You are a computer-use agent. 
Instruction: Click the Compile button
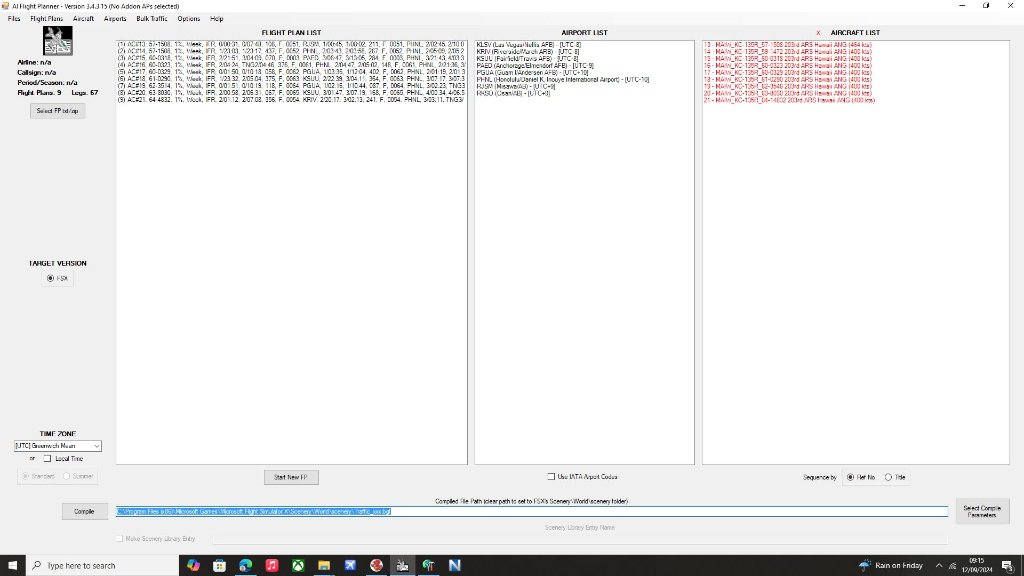[x=84, y=511]
